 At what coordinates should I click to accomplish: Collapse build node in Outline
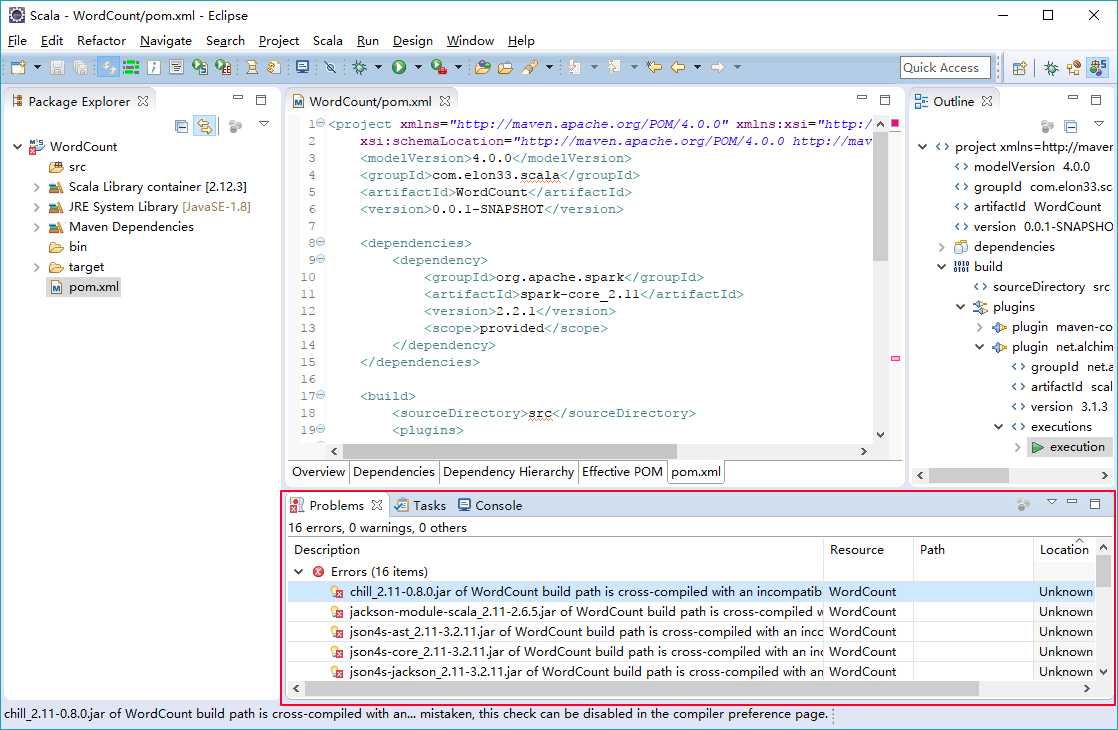click(x=941, y=267)
